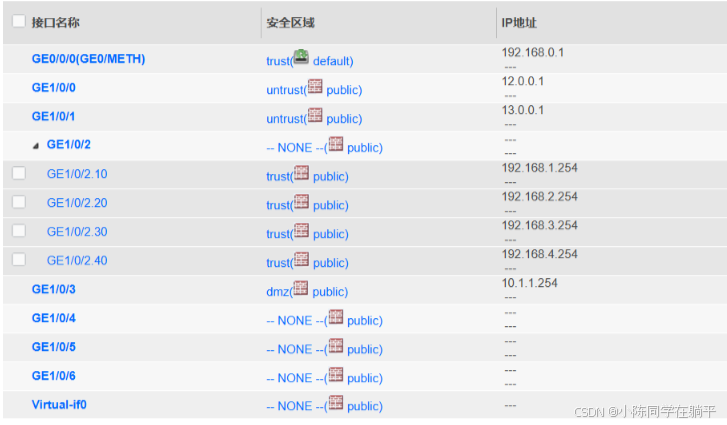The image size is (727, 425).
Task: Click the firewall icon in GE1/0/1 row
Action: click(x=315, y=115)
